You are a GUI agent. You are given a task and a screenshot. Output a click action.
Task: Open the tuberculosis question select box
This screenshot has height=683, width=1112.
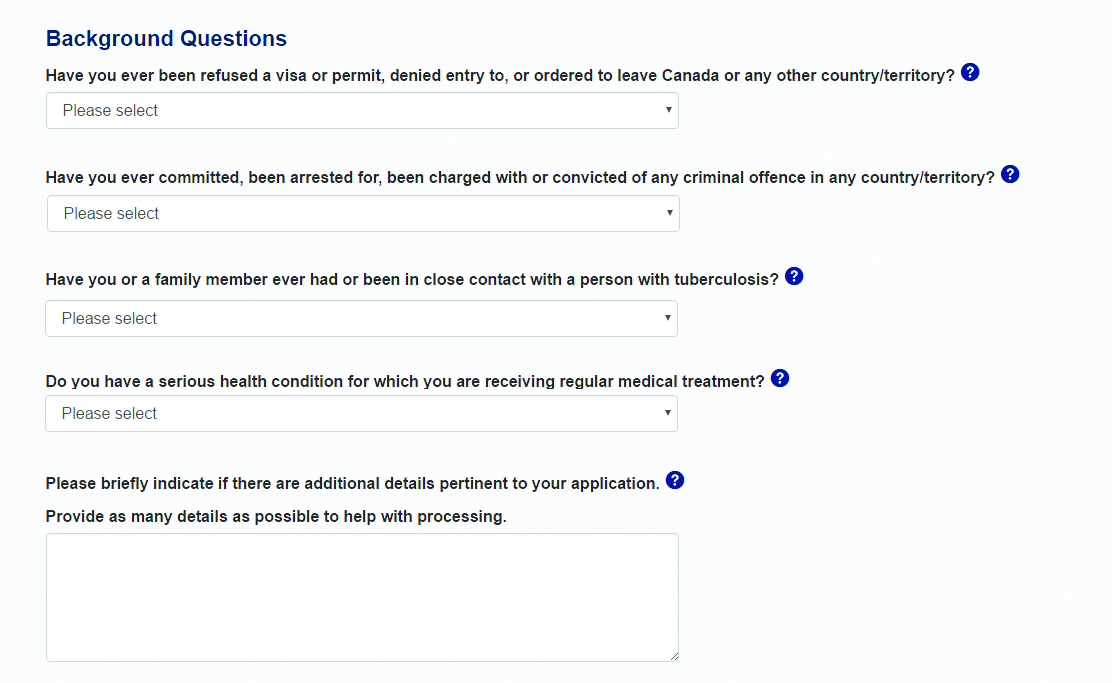pos(362,318)
